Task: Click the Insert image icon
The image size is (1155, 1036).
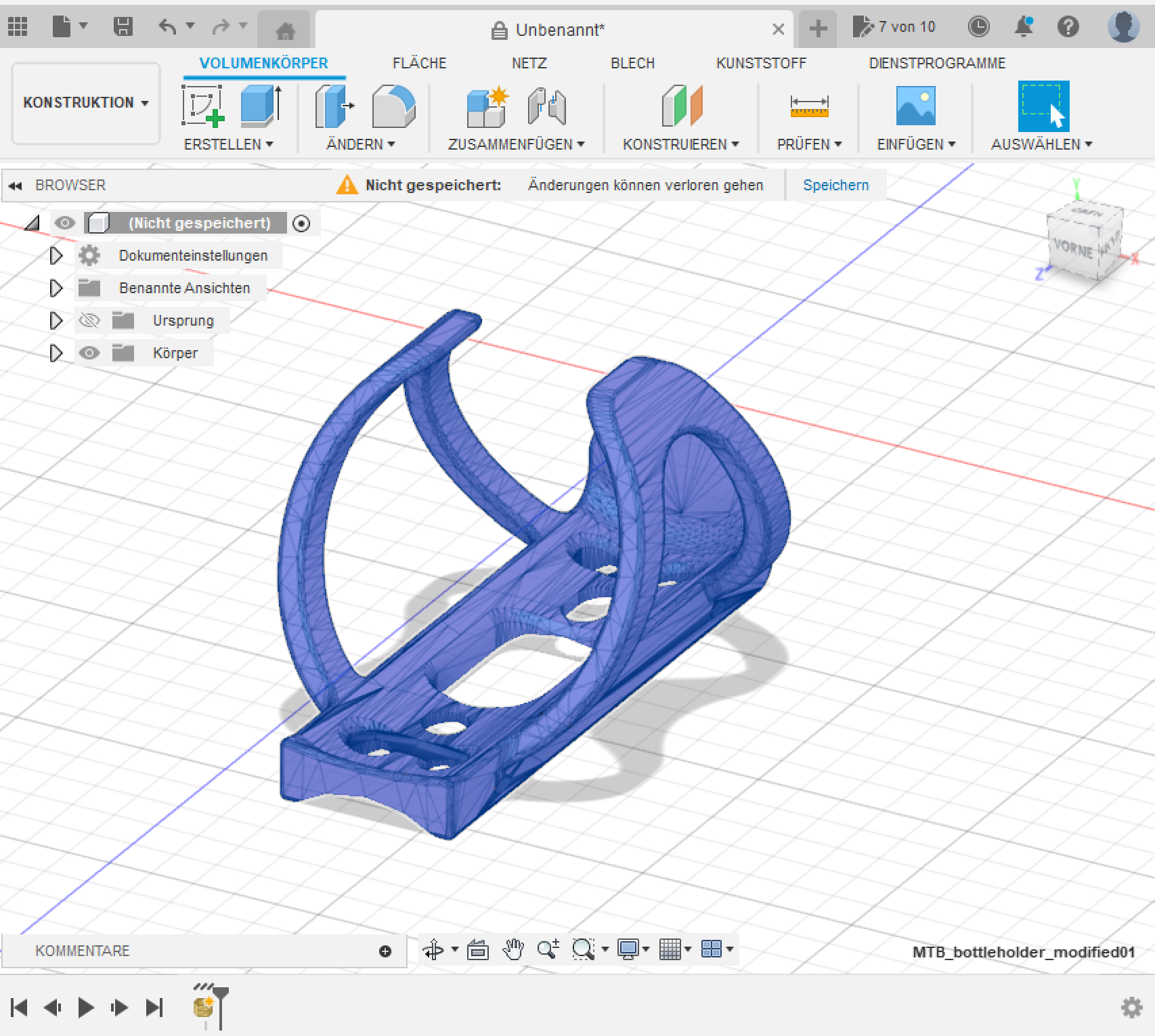Action: tap(916, 106)
